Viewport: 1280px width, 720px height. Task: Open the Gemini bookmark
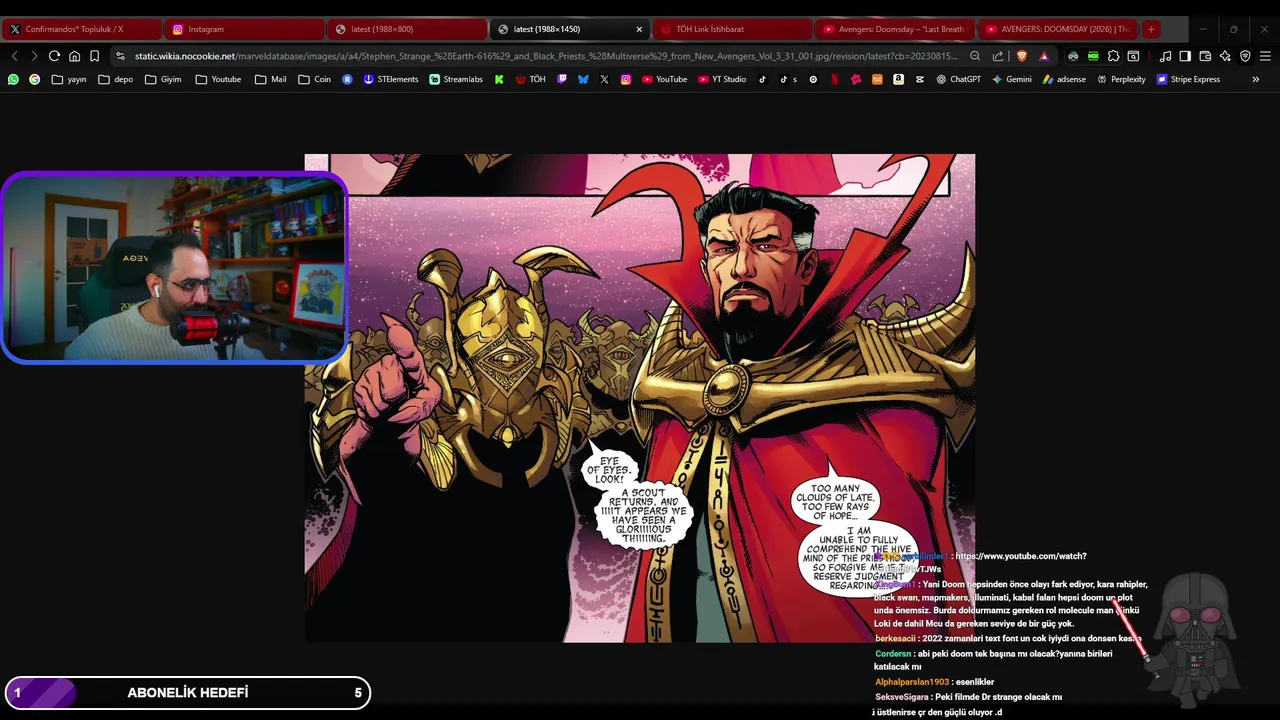(x=1012, y=79)
